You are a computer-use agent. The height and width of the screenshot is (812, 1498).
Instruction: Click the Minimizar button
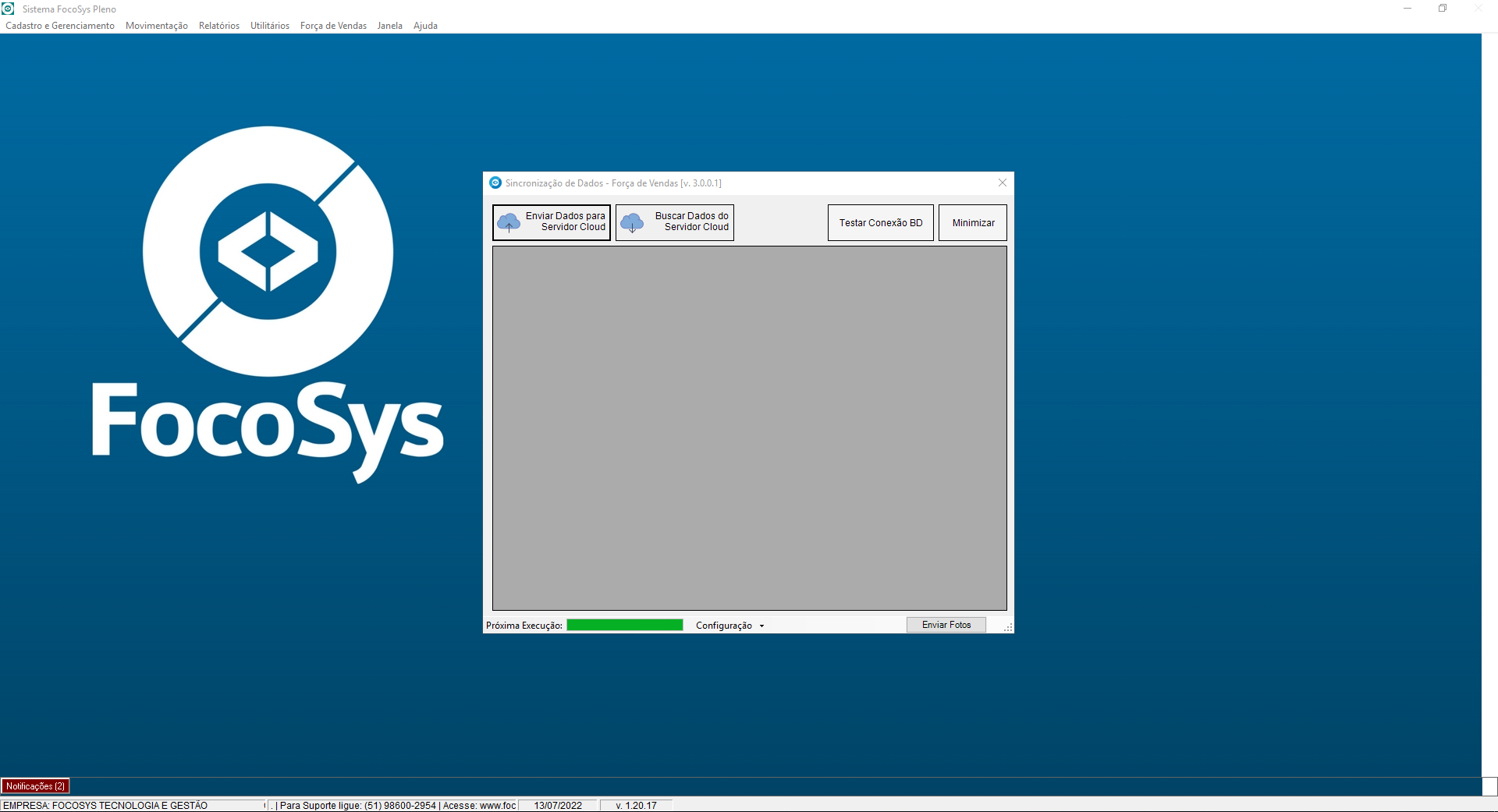973,222
